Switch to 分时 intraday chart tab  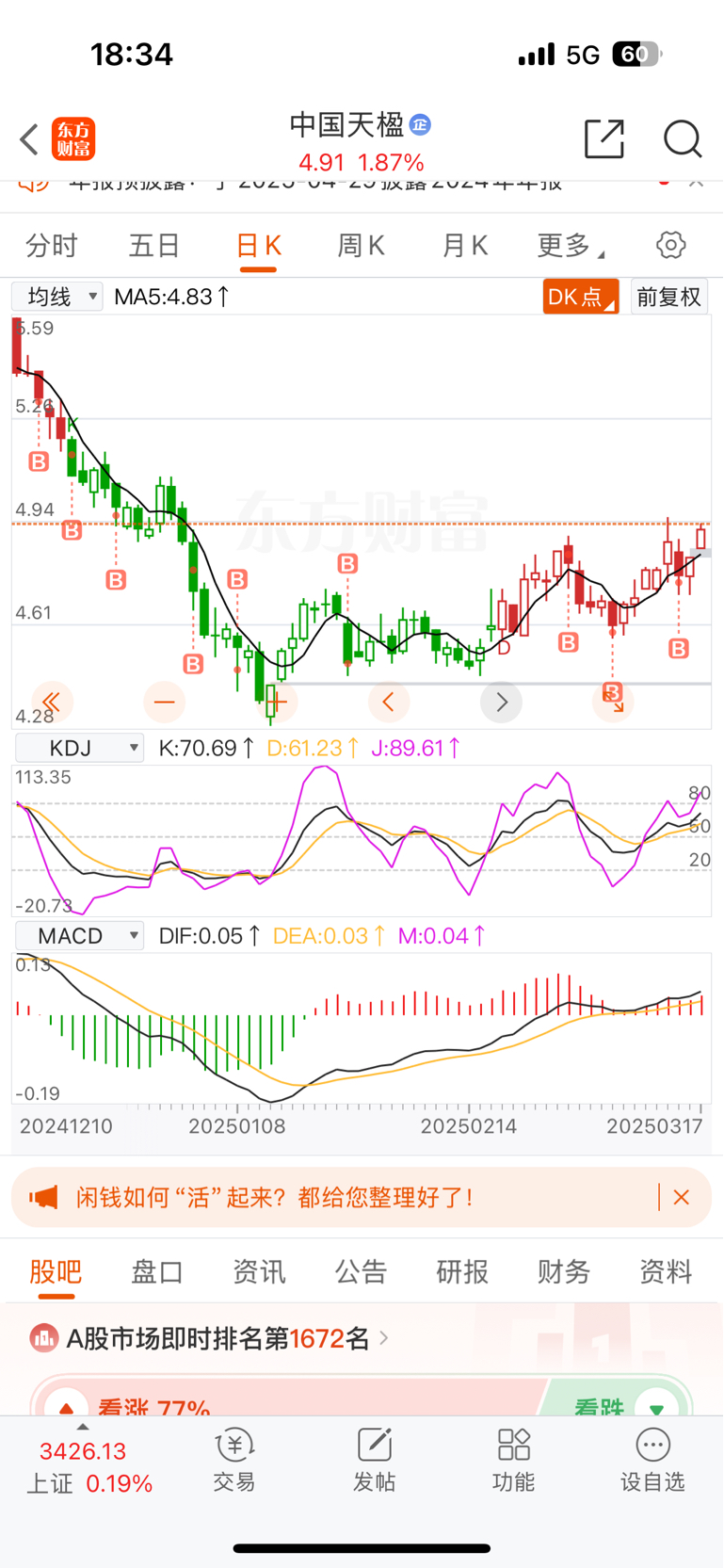51,246
